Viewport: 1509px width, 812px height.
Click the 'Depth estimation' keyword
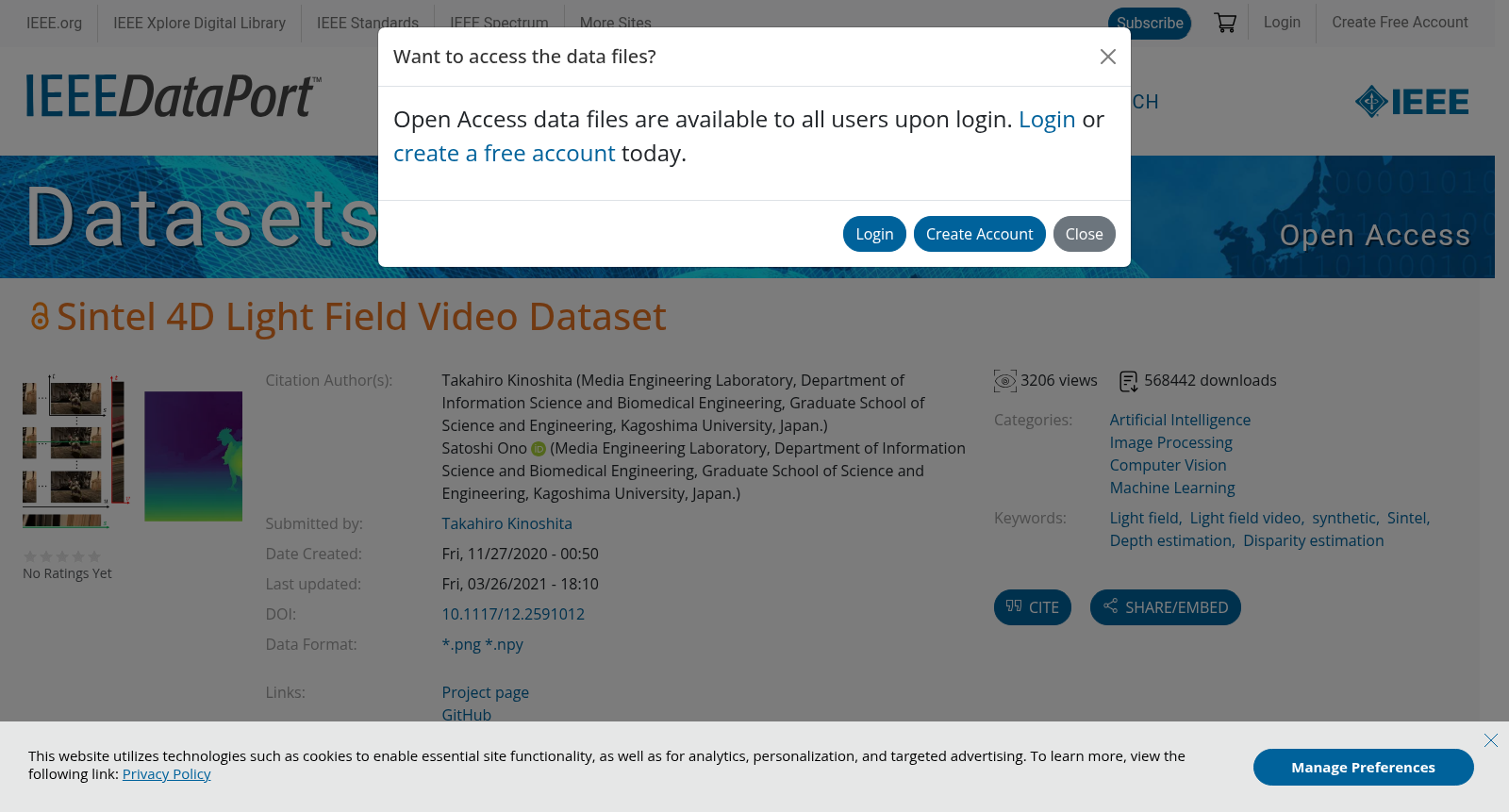tap(1171, 541)
